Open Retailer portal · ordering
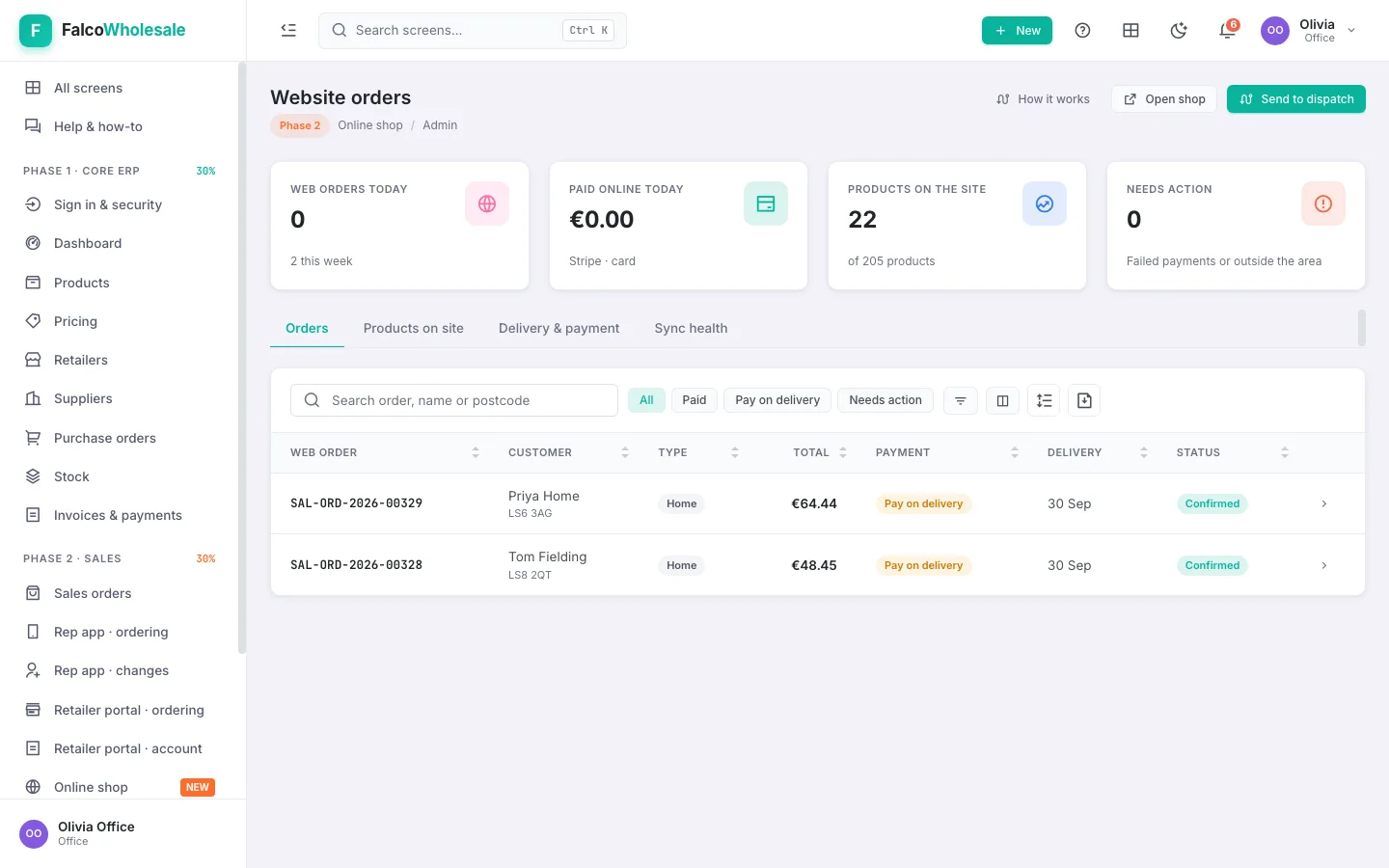 pyautogui.click(x=120, y=710)
